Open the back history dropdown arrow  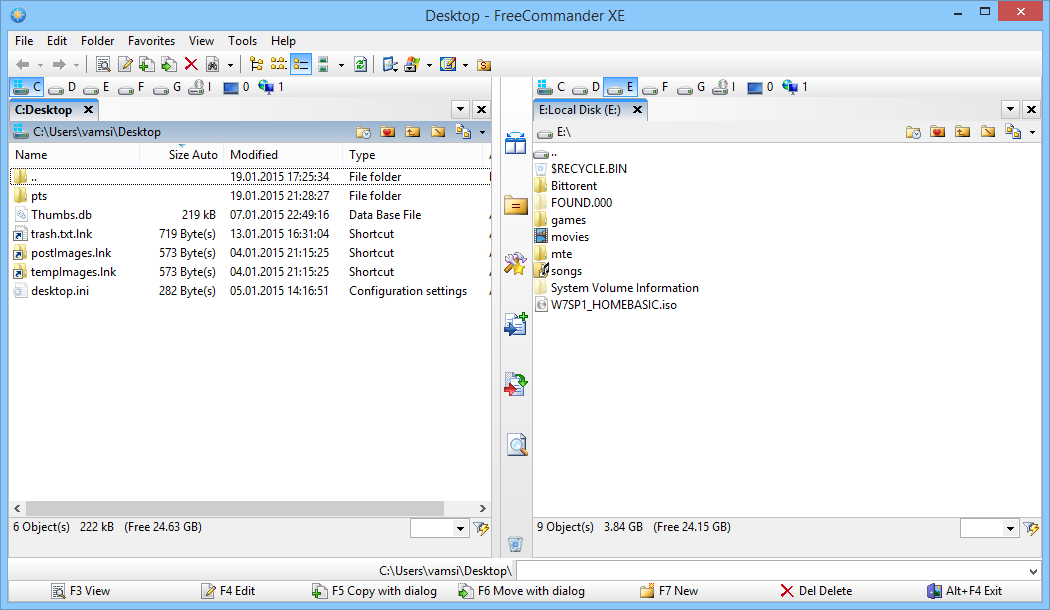pos(41,65)
